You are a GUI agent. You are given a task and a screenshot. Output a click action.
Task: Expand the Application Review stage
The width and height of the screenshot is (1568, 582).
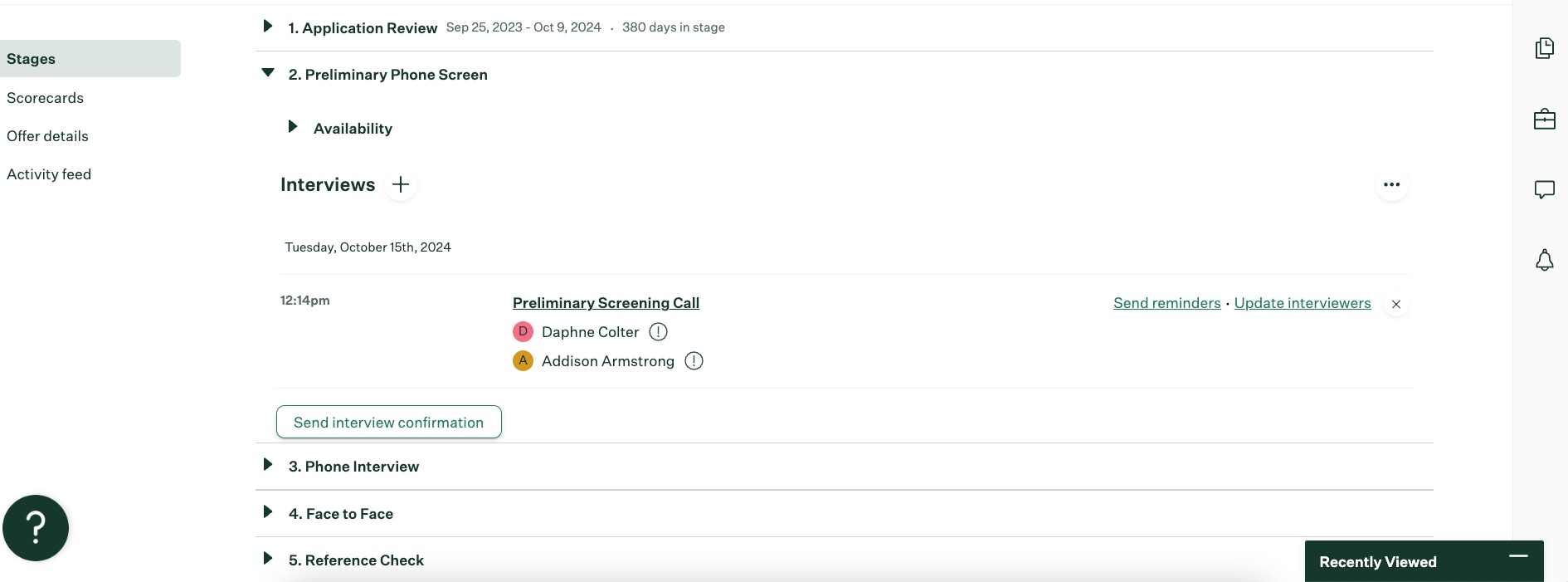pos(268,27)
